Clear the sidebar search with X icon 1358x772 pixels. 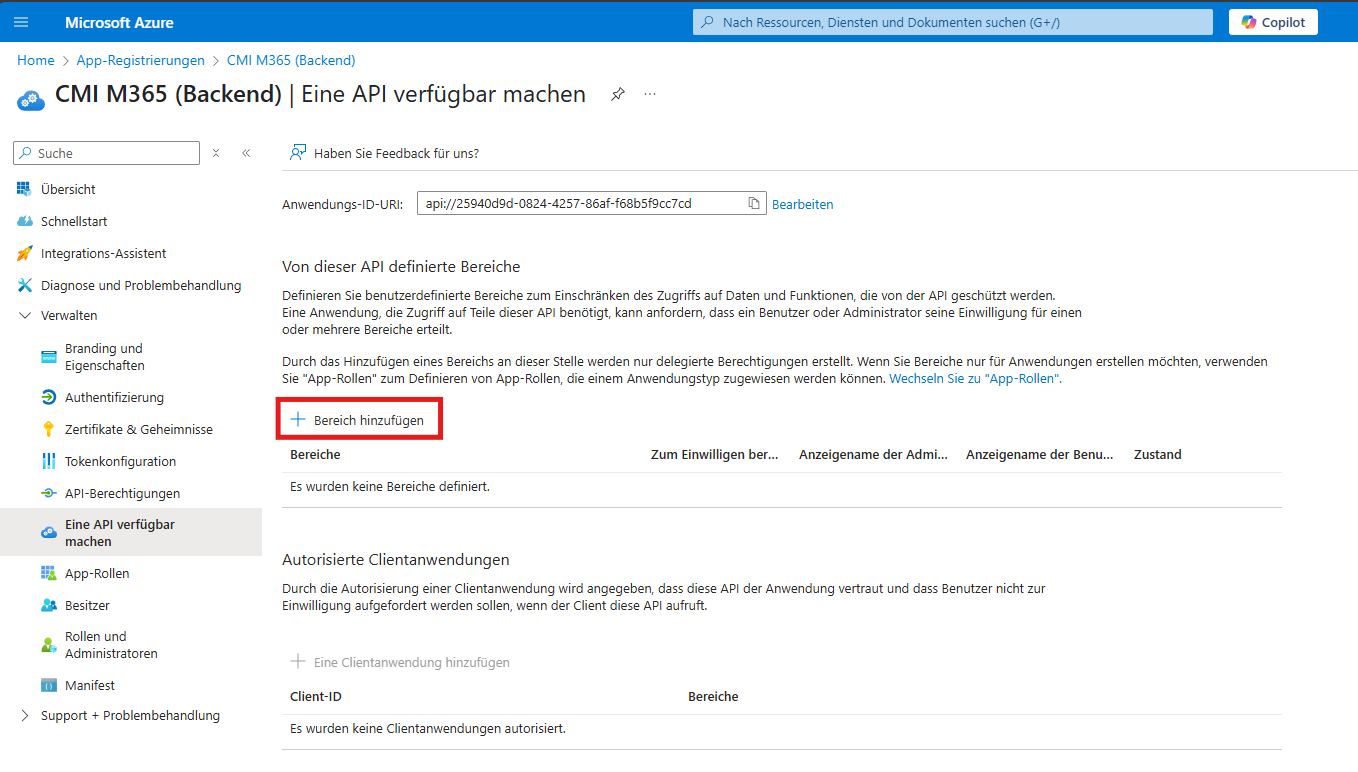point(216,153)
